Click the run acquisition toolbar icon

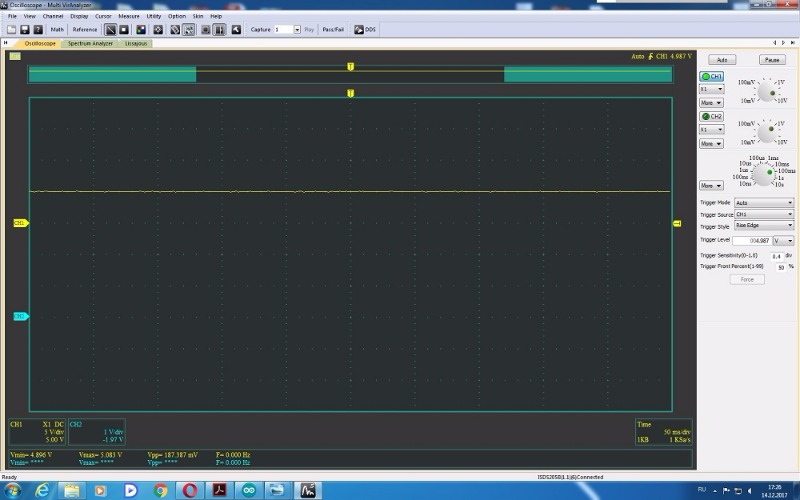coord(110,30)
